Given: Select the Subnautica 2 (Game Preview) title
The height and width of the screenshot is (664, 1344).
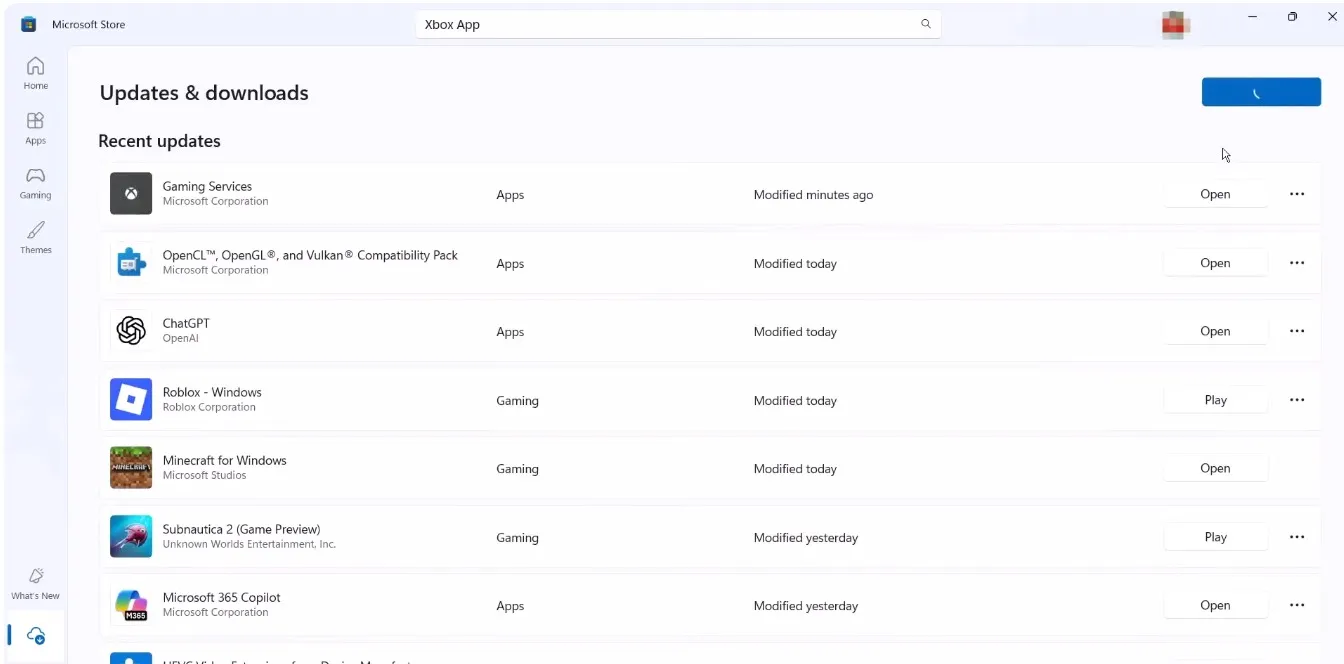Looking at the screenshot, I should [241, 529].
